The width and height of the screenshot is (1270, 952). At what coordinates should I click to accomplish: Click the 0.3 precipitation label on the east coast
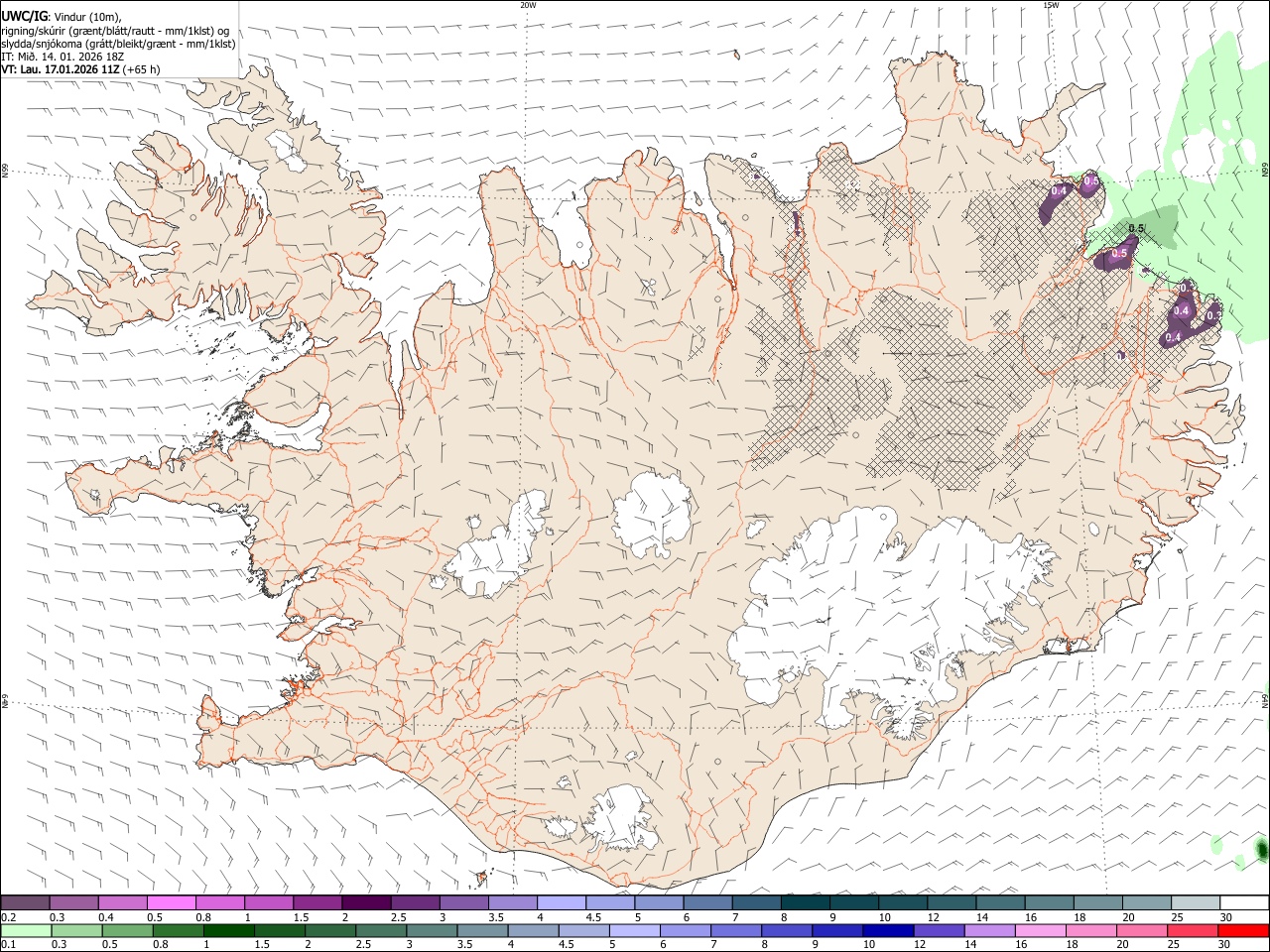point(1213,314)
